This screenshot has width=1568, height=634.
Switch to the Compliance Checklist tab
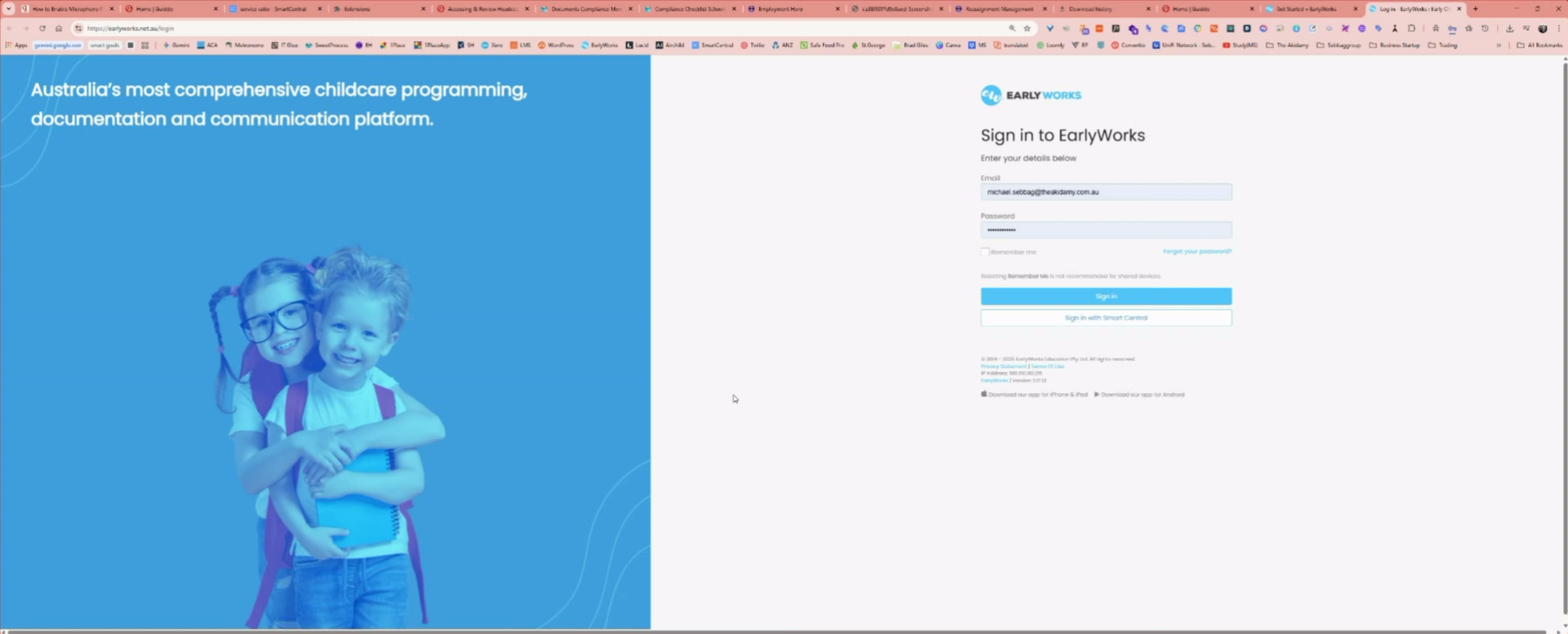click(x=690, y=9)
